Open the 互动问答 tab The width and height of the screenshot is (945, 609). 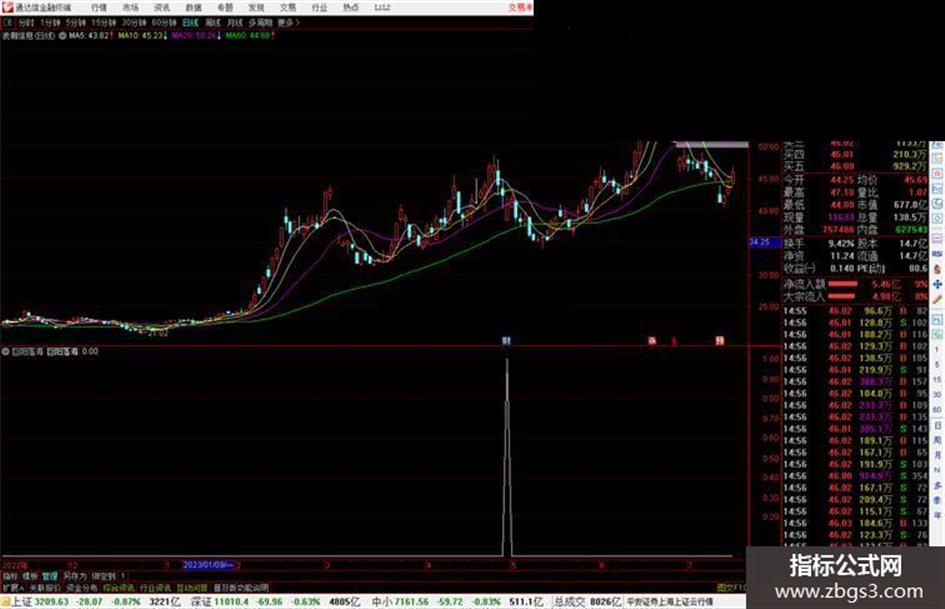[192, 587]
